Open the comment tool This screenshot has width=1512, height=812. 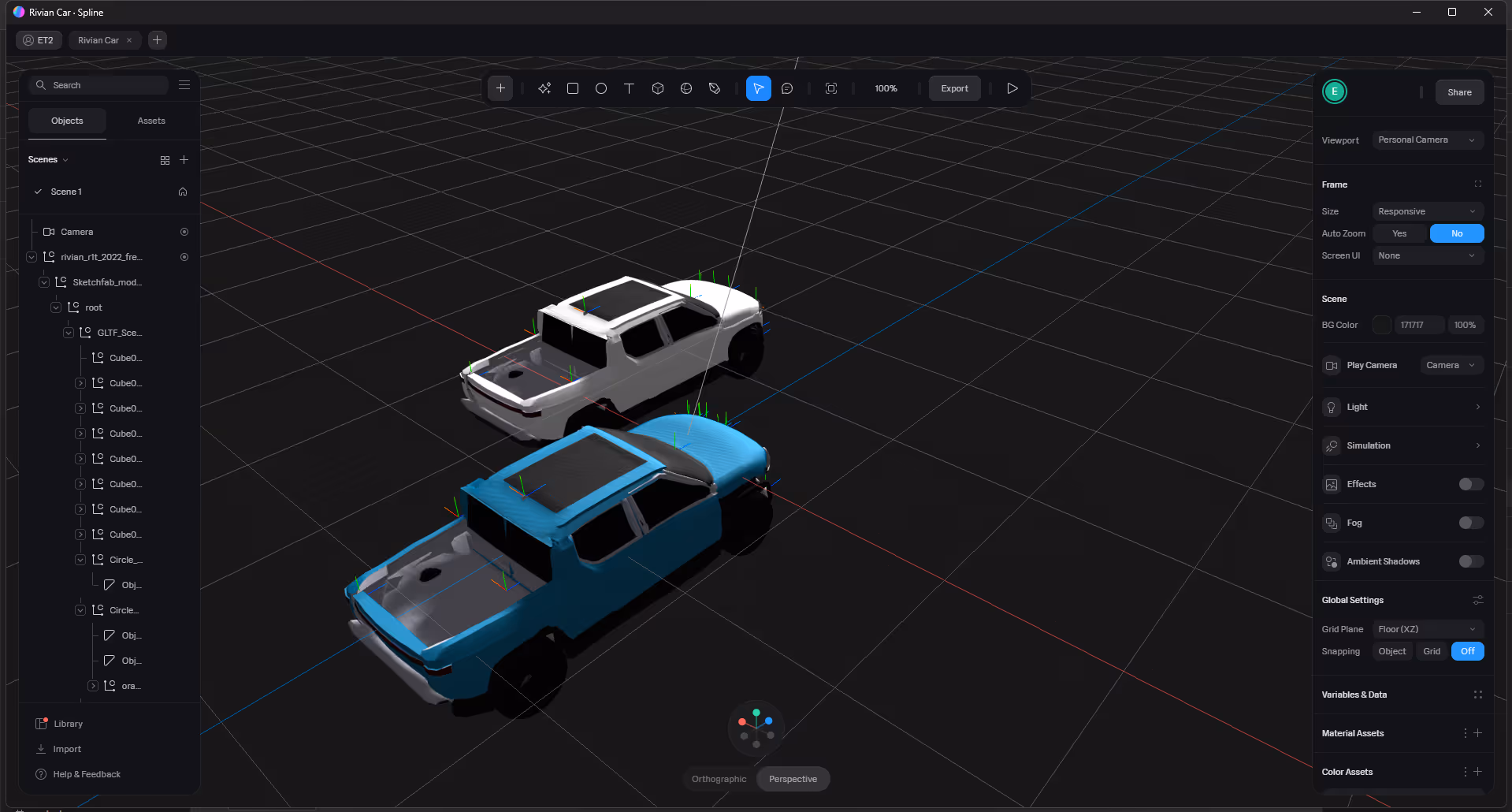coord(787,88)
